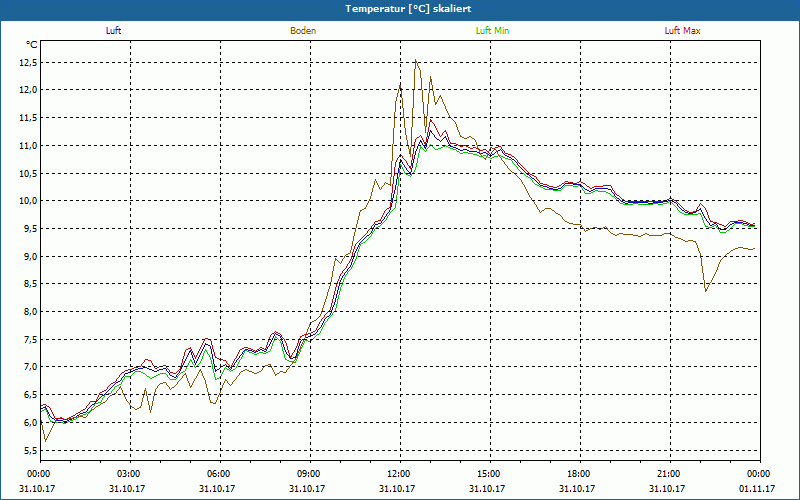Click the 8,0 y-axis value
The width and height of the screenshot is (800, 500).
tap(30, 312)
